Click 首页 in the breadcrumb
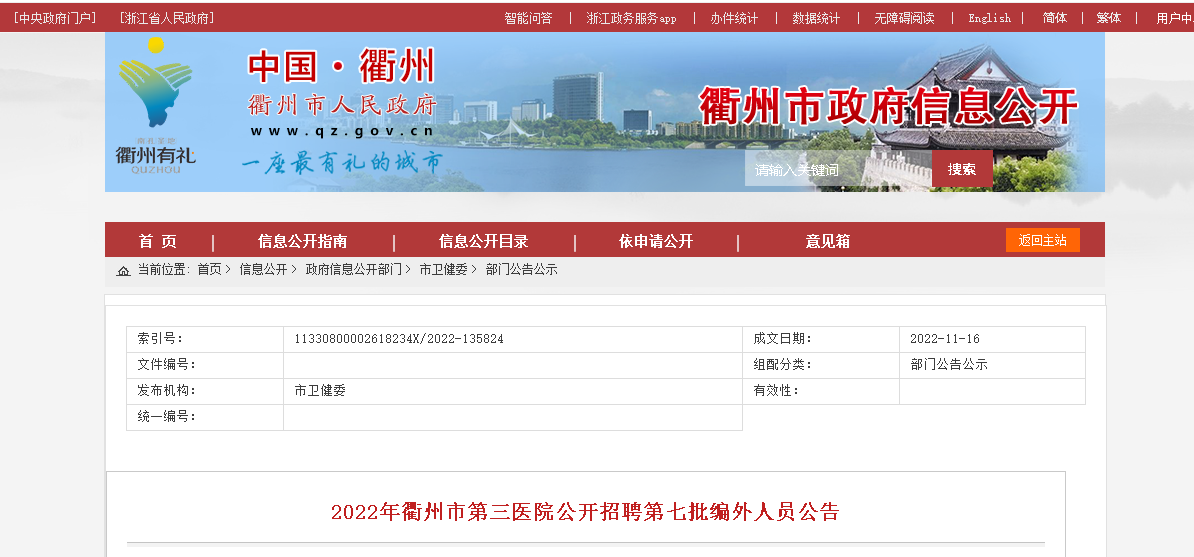Image resolution: width=1194 pixels, height=557 pixels. pyautogui.click(x=209, y=270)
